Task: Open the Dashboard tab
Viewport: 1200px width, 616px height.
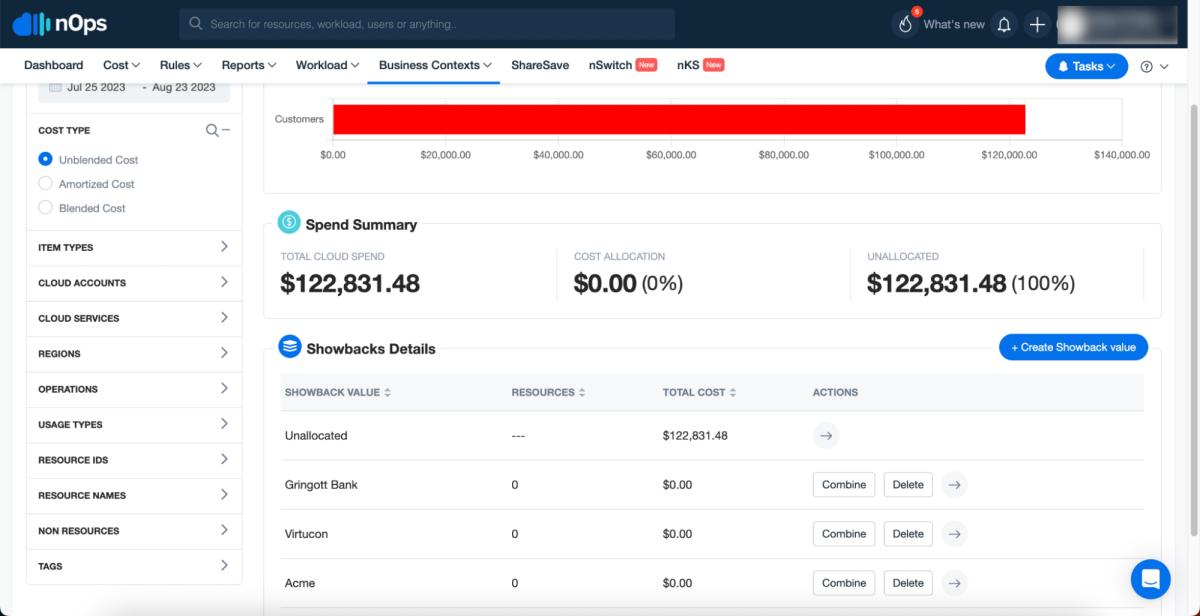Action: [53, 65]
